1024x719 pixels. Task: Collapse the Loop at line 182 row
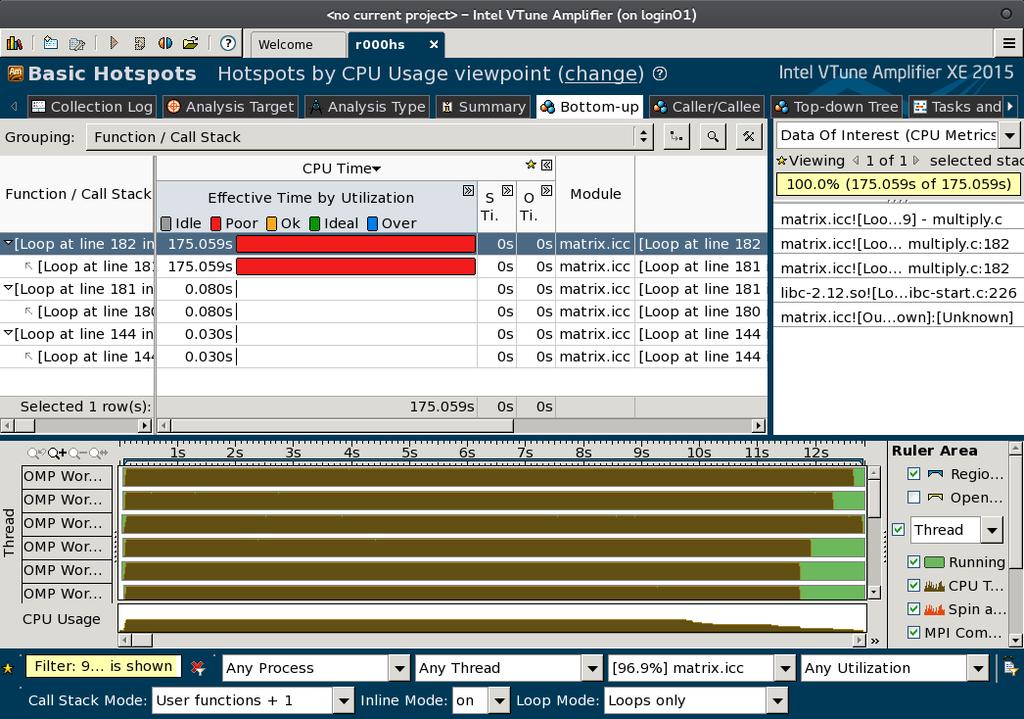[8, 243]
